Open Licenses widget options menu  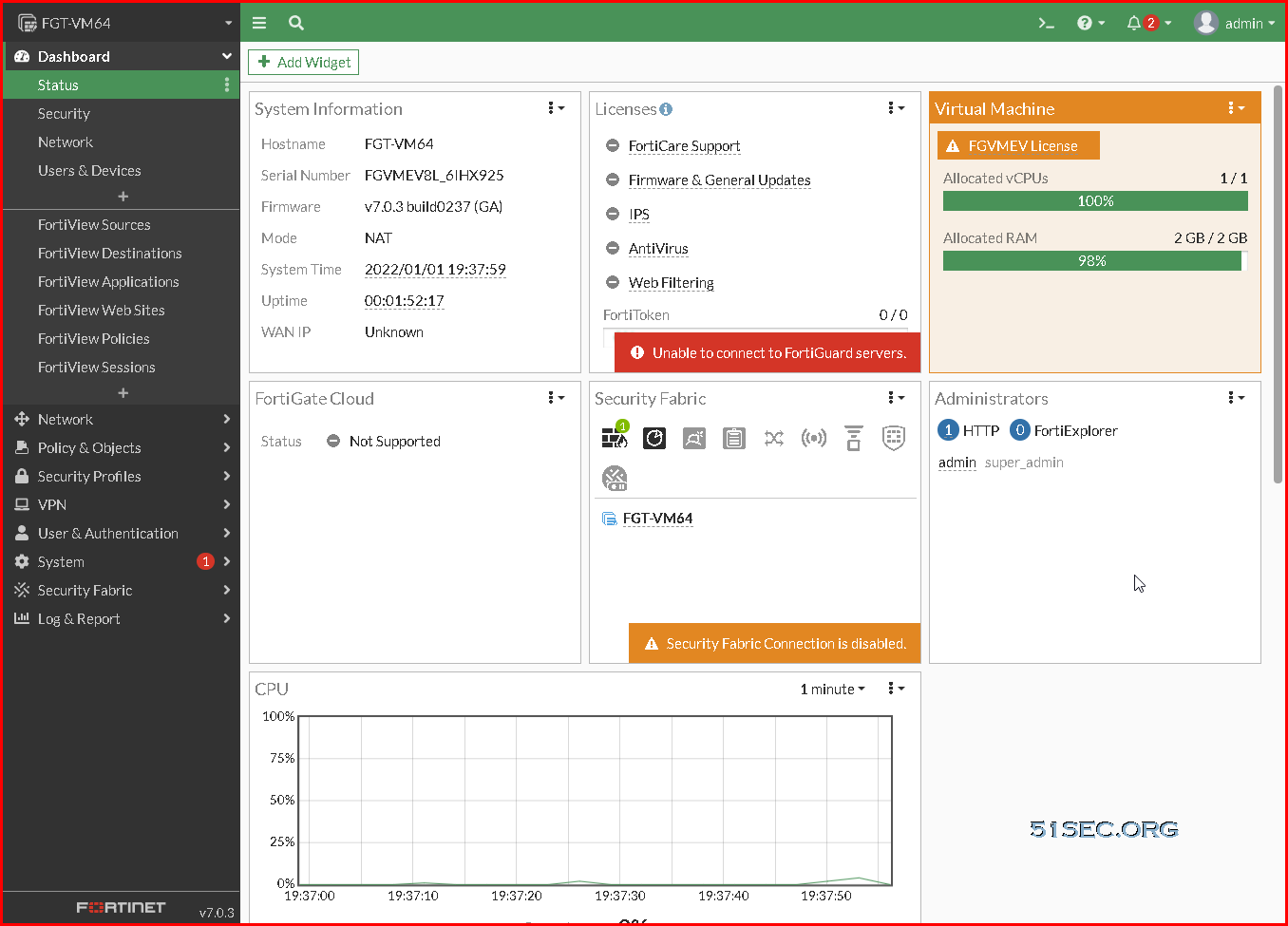point(896,108)
